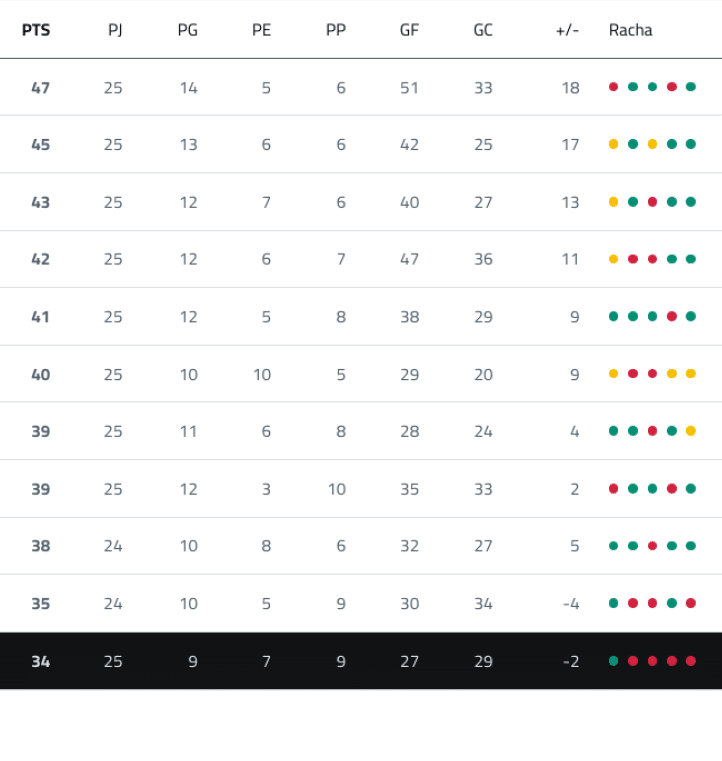Image resolution: width=722 pixels, height=761 pixels.
Task: Click the only red dot in the 38-point row
Action: pyautogui.click(x=652, y=546)
